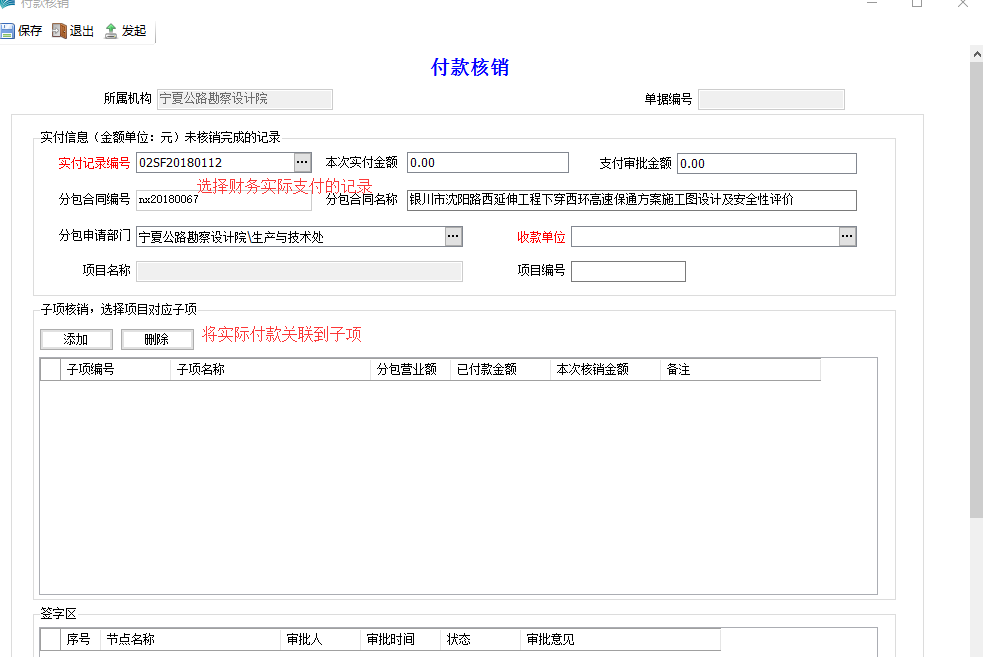The height and width of the screenshot is (657, 983).
Task: Click the 单据编号 field
Action: (771, 99)
